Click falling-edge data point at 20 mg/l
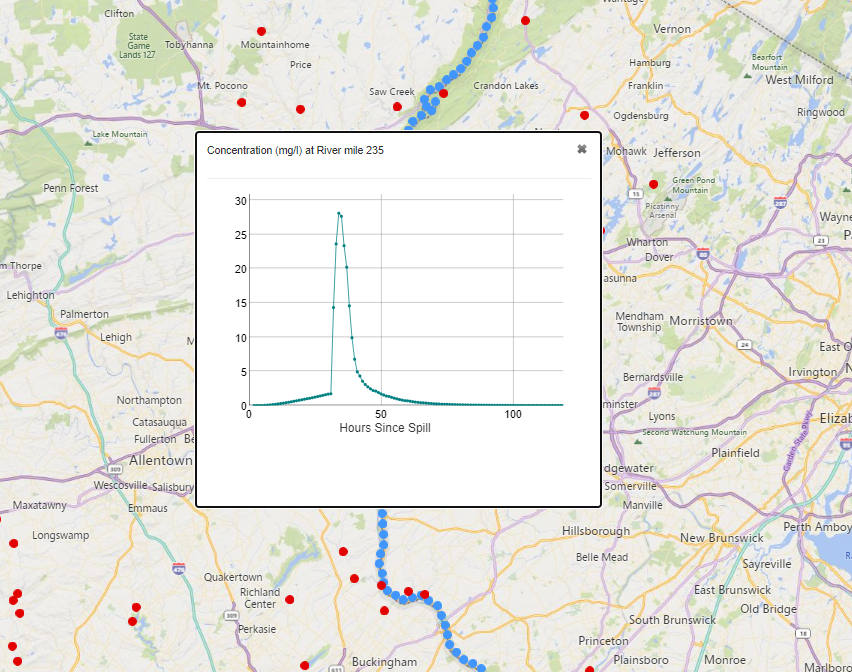Image resolution: width=852 pixels, height=672 pixels. pos(347,267)
